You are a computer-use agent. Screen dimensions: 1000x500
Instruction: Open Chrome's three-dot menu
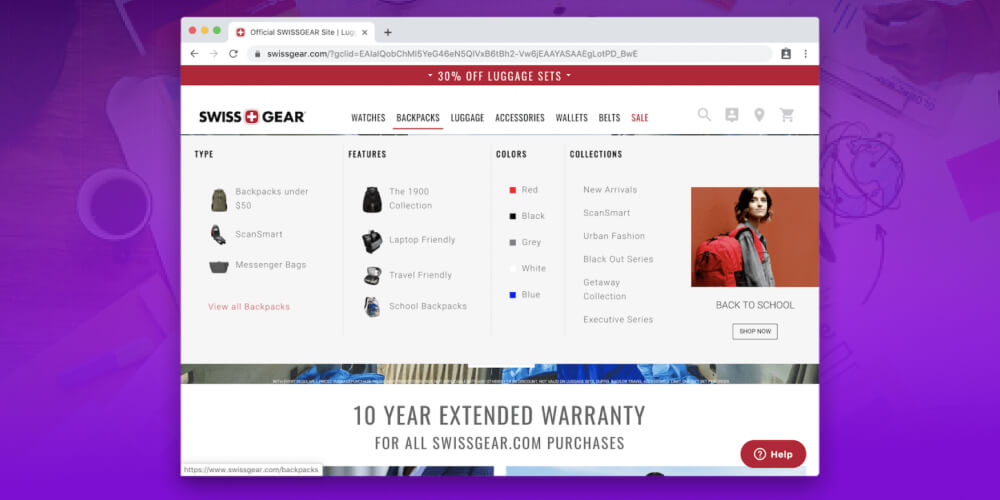pos(805,54)
